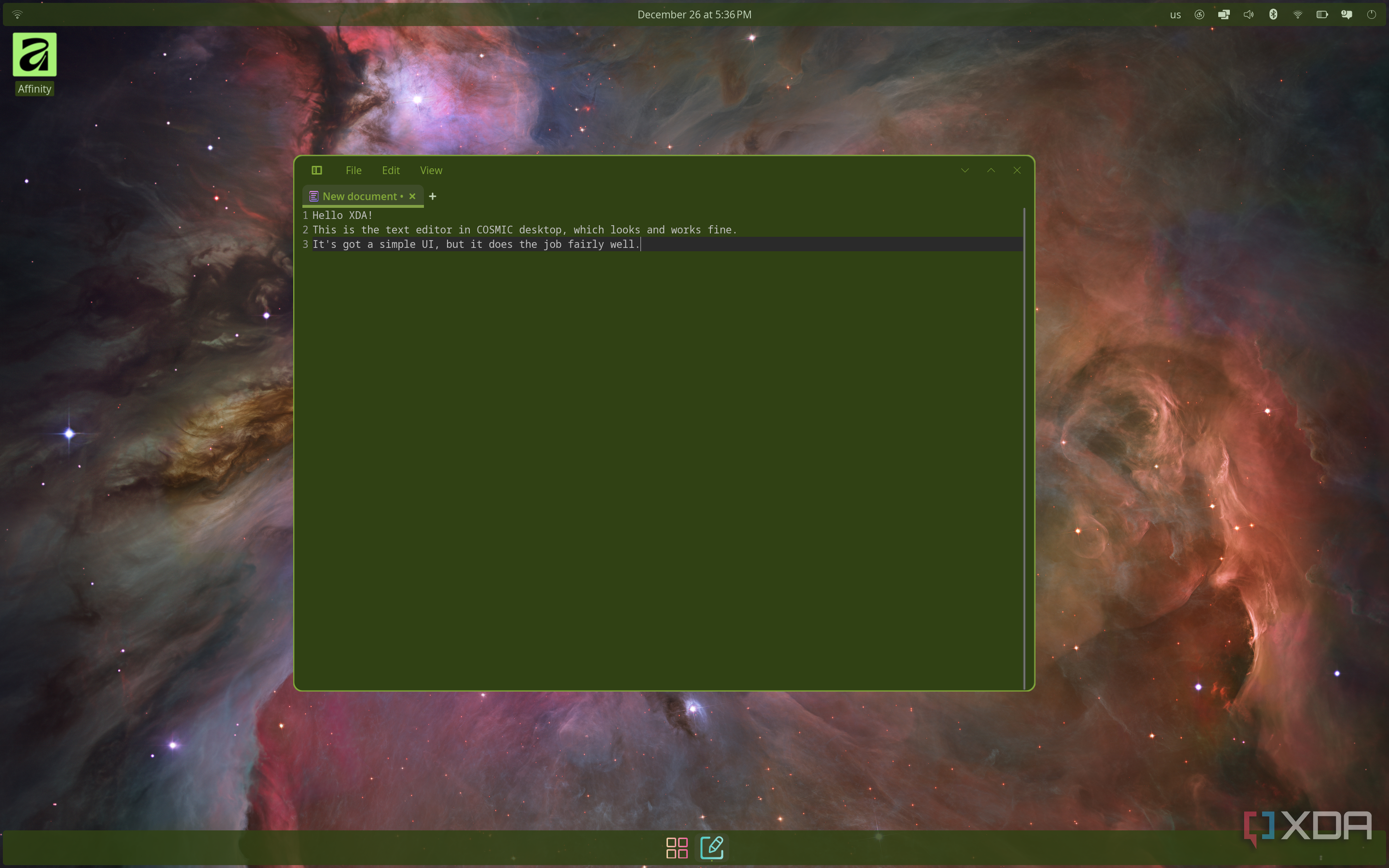Open the Wi-Fi network applet on right

tap(1298, 14)
